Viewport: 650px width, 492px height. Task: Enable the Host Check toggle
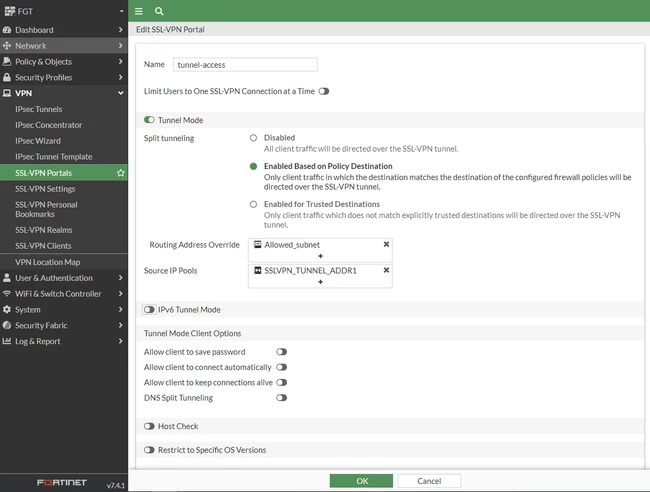coord(149,426)
